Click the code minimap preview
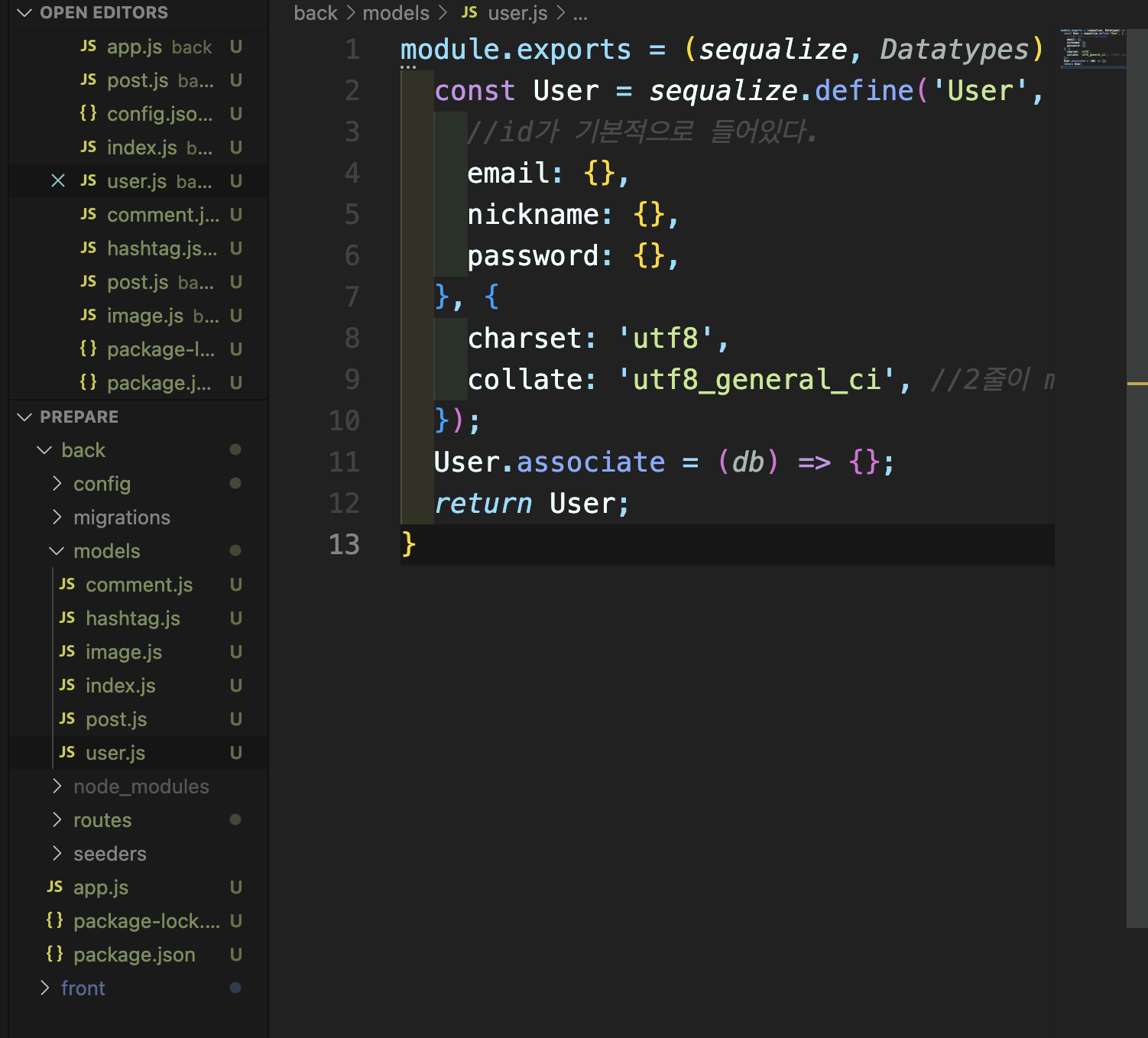This screenshot has height=1038, width=1148. (1092, 47)
